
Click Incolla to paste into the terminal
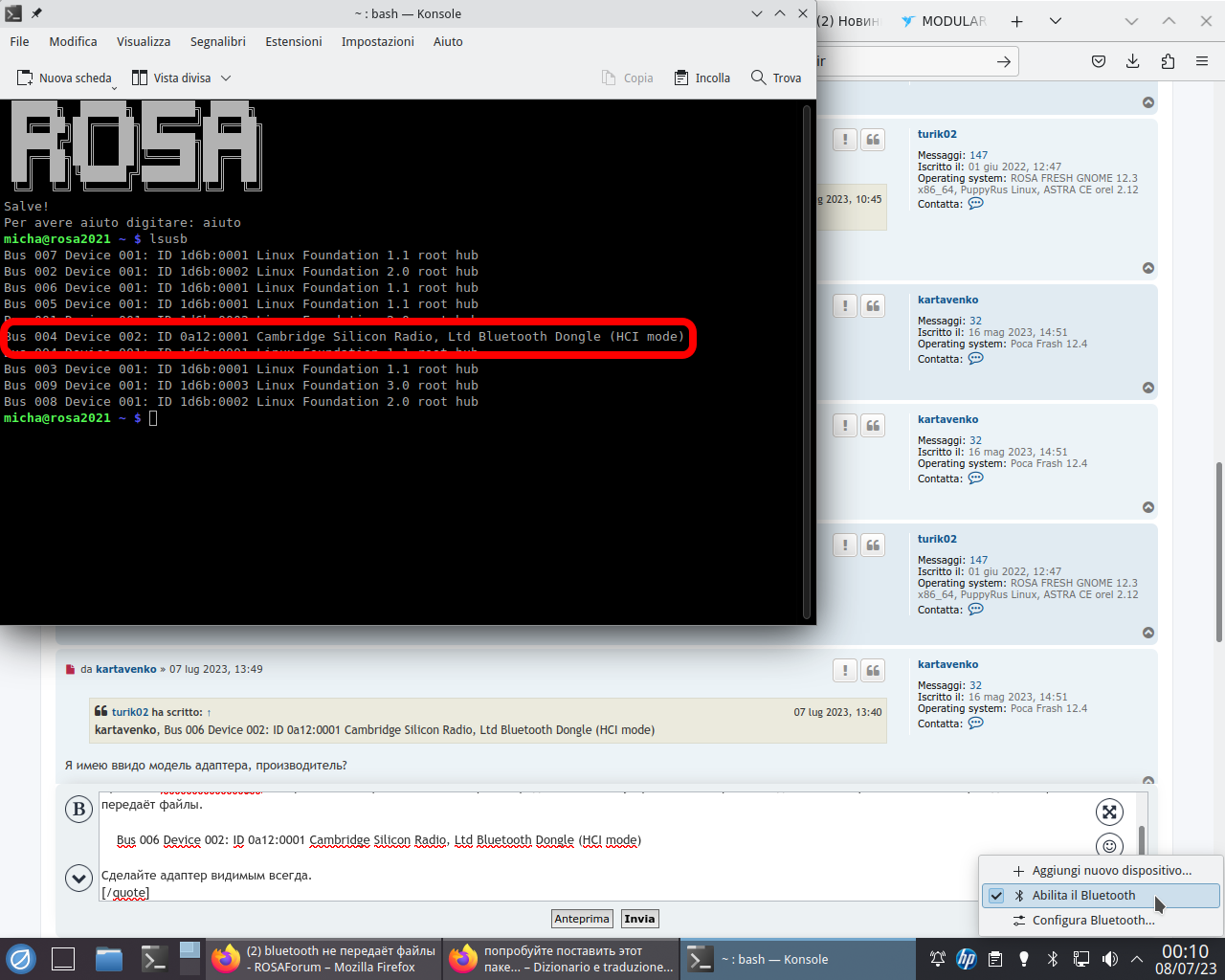tap(702, 78)
